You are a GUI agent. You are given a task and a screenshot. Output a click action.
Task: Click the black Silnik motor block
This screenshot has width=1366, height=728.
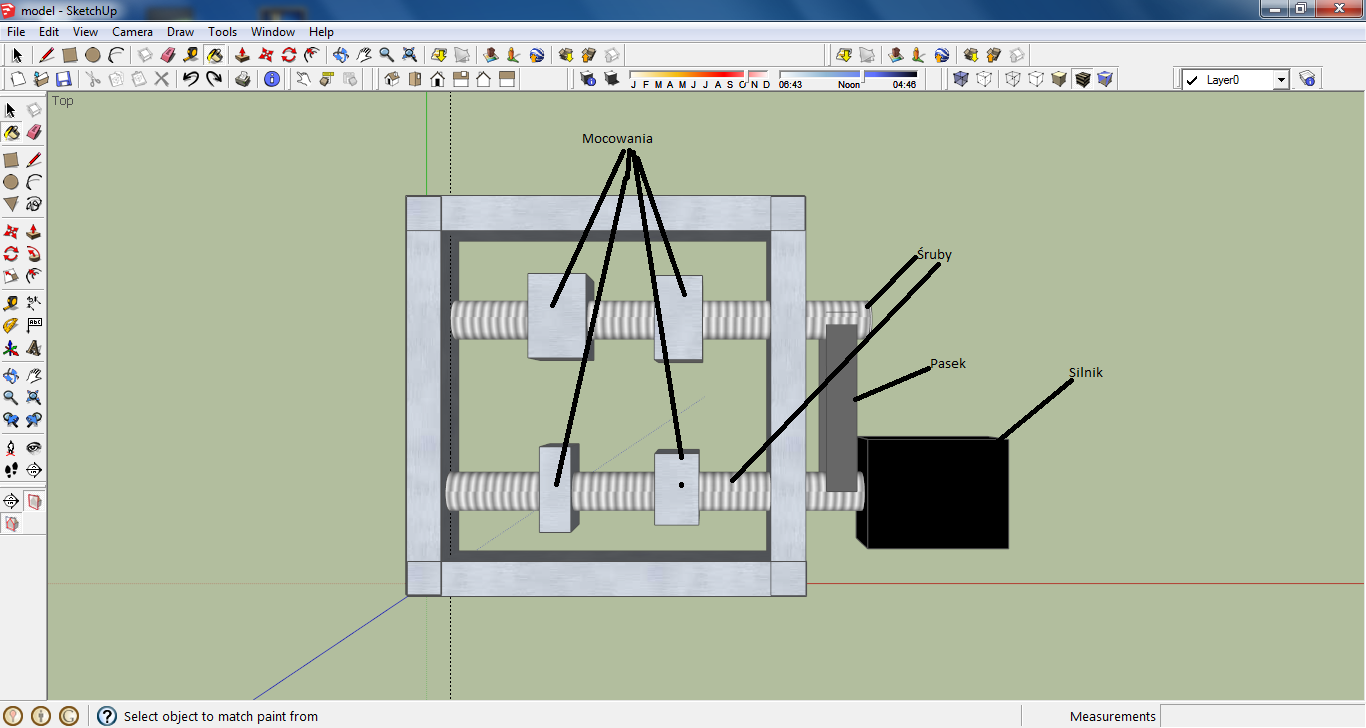point(933,492)
